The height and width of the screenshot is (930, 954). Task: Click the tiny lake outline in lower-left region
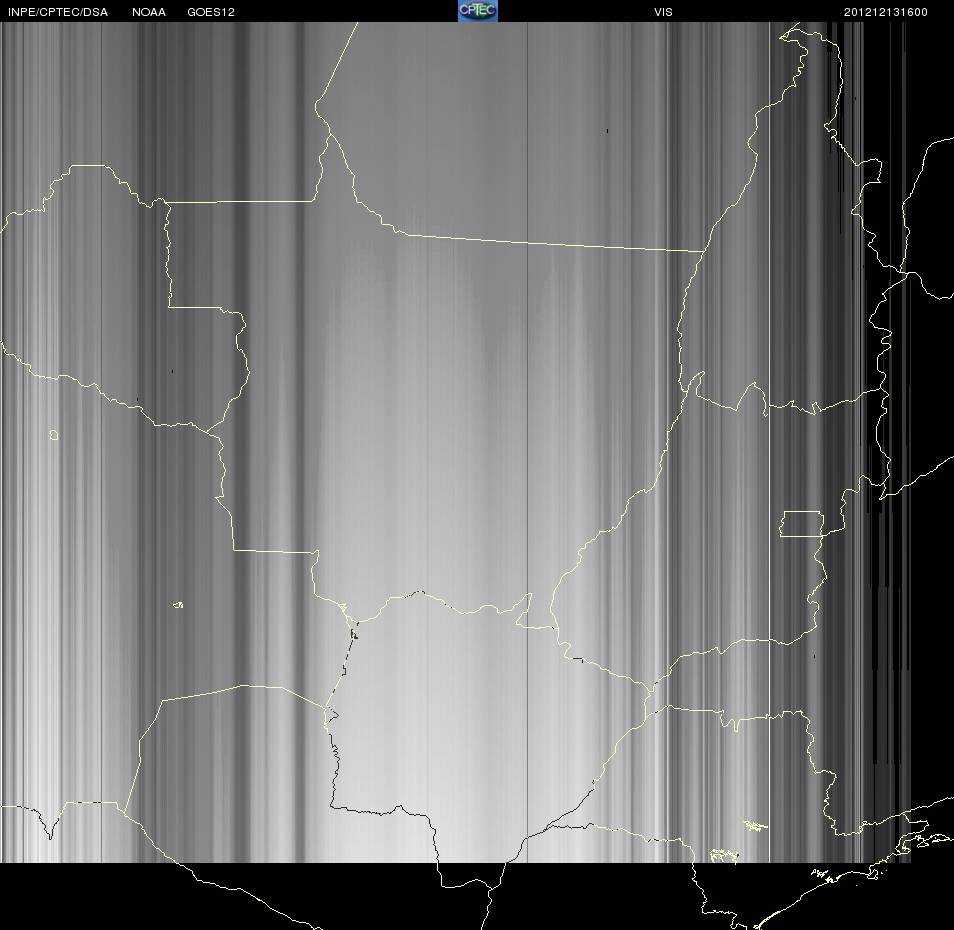[x=178, y=605]
